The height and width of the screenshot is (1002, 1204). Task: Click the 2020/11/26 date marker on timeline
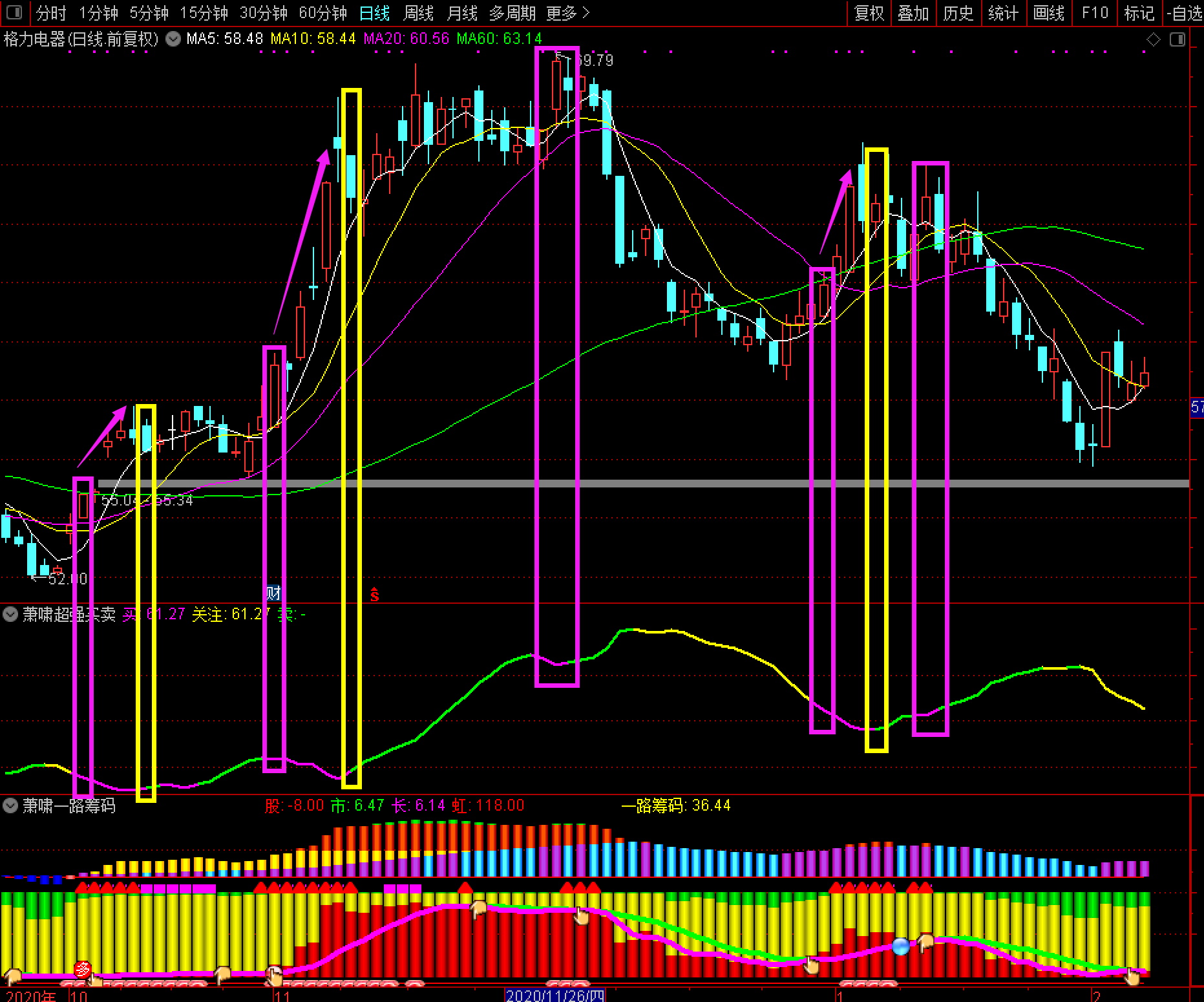[x=554, y=995]
